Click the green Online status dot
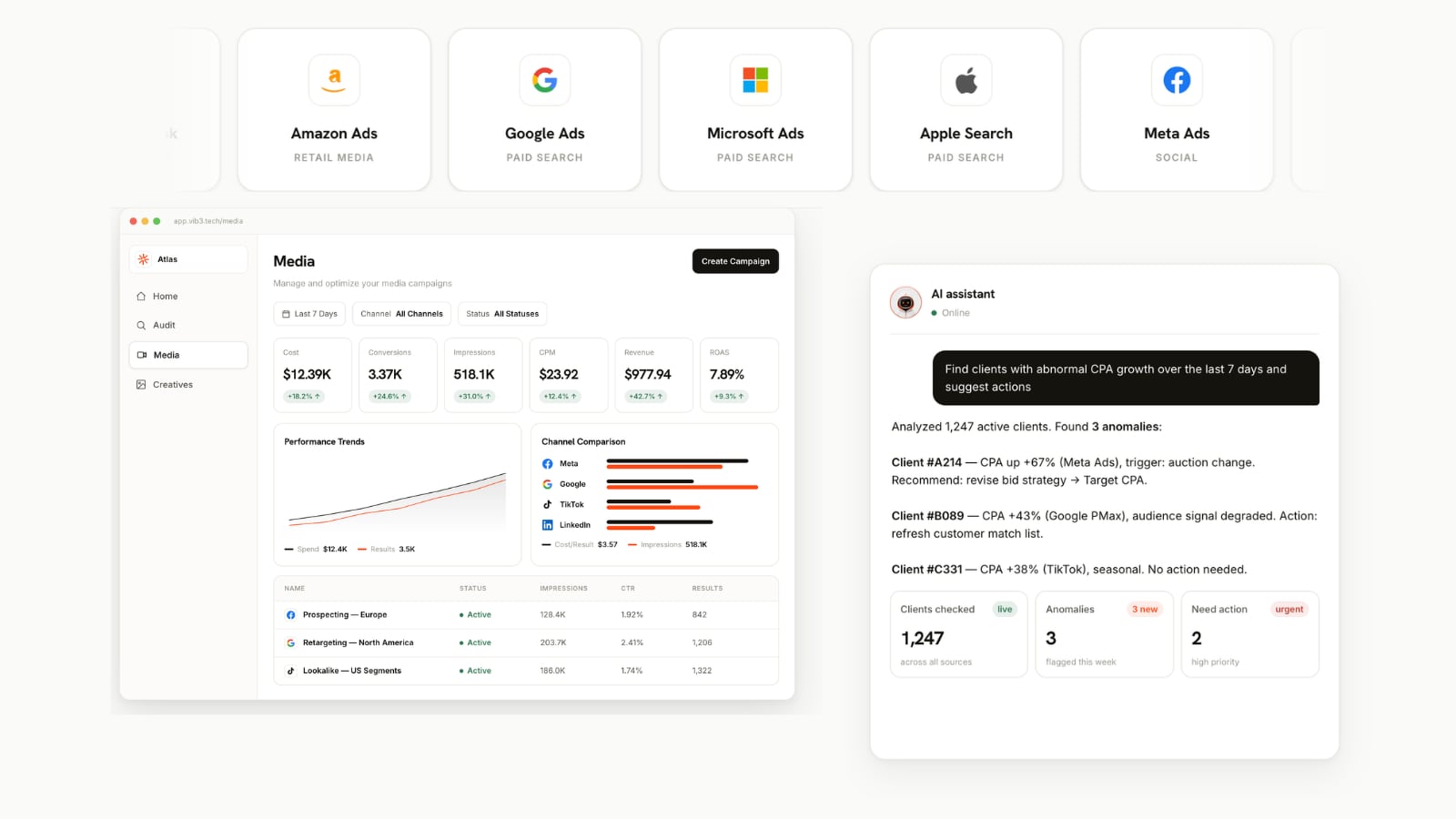Image resolution: width=1456 pixels, height=819 pixels. click(934, 313)
